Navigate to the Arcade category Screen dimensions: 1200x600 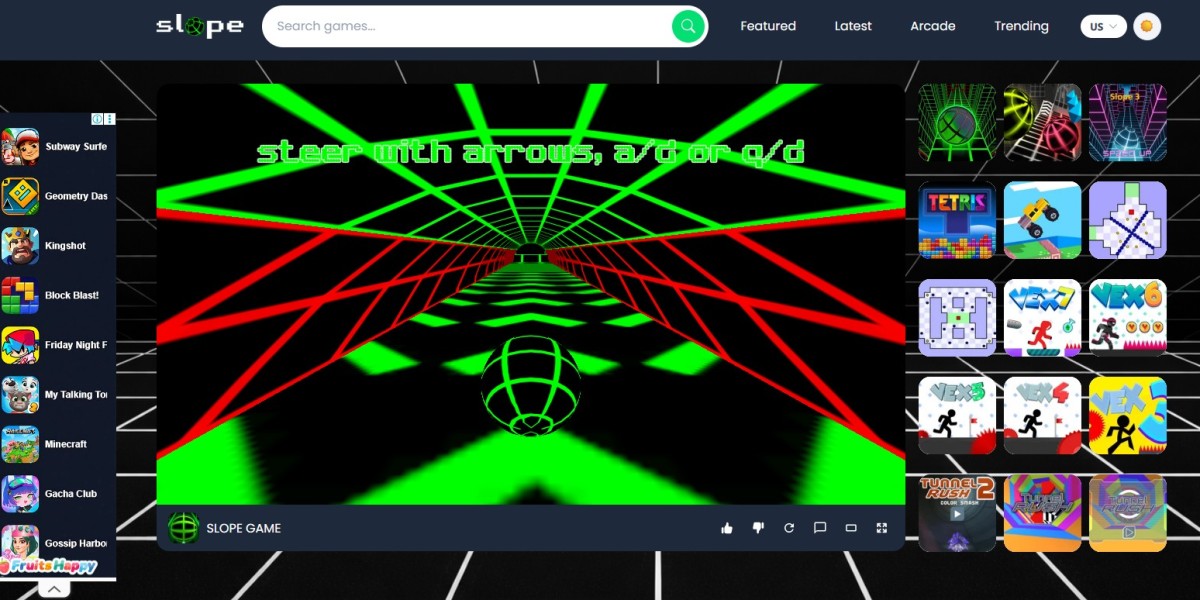[x=932, y=26]
